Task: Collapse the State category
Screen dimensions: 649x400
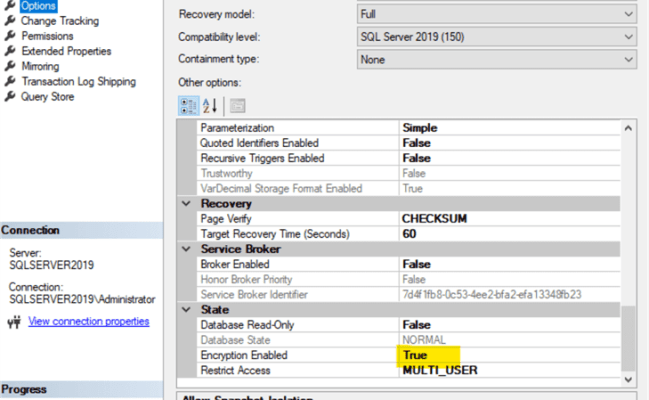Action: 186,310
